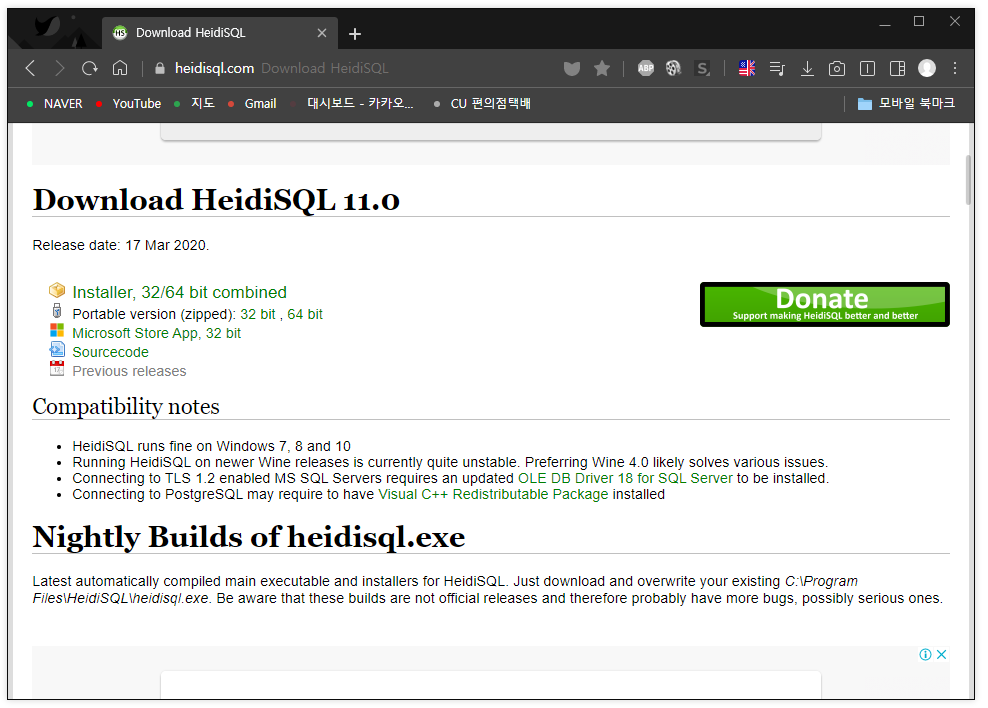The image size is (988, 708).
Task: Open a new tab with the plus button
Action: pyautogui.click(x=355, y=34)
